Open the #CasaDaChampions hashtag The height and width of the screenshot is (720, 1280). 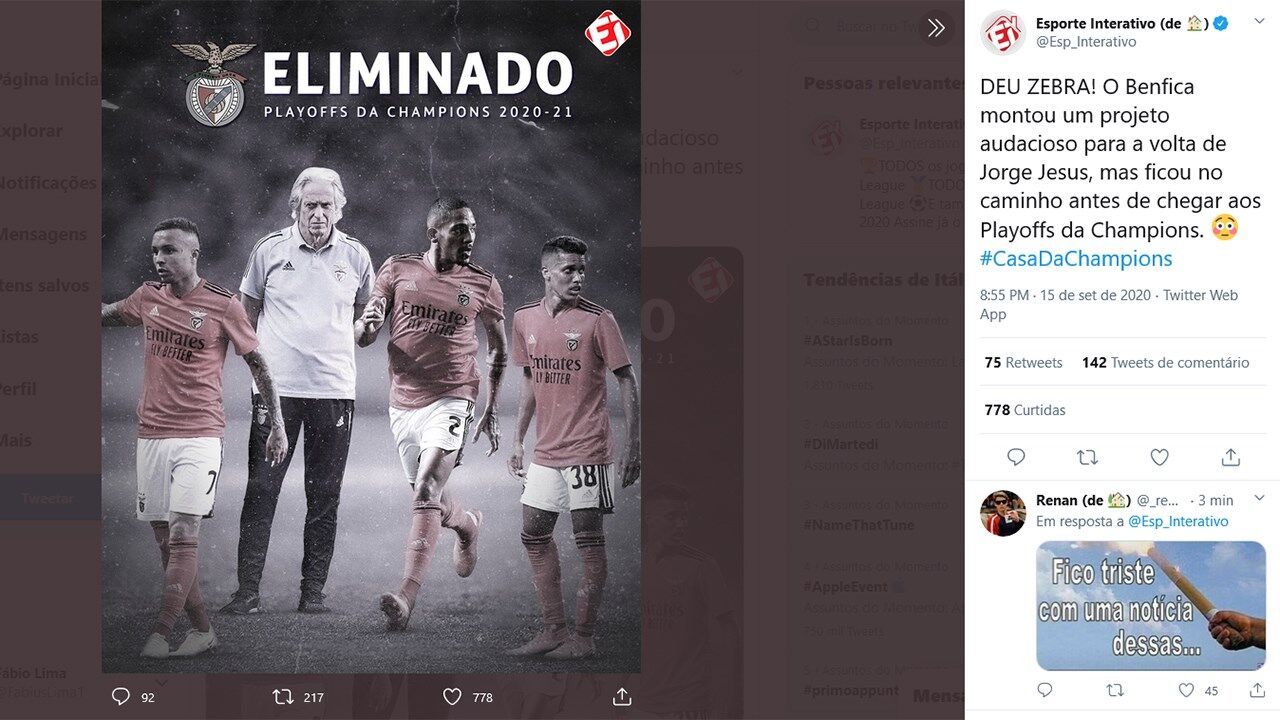[x=1076, y=258]
